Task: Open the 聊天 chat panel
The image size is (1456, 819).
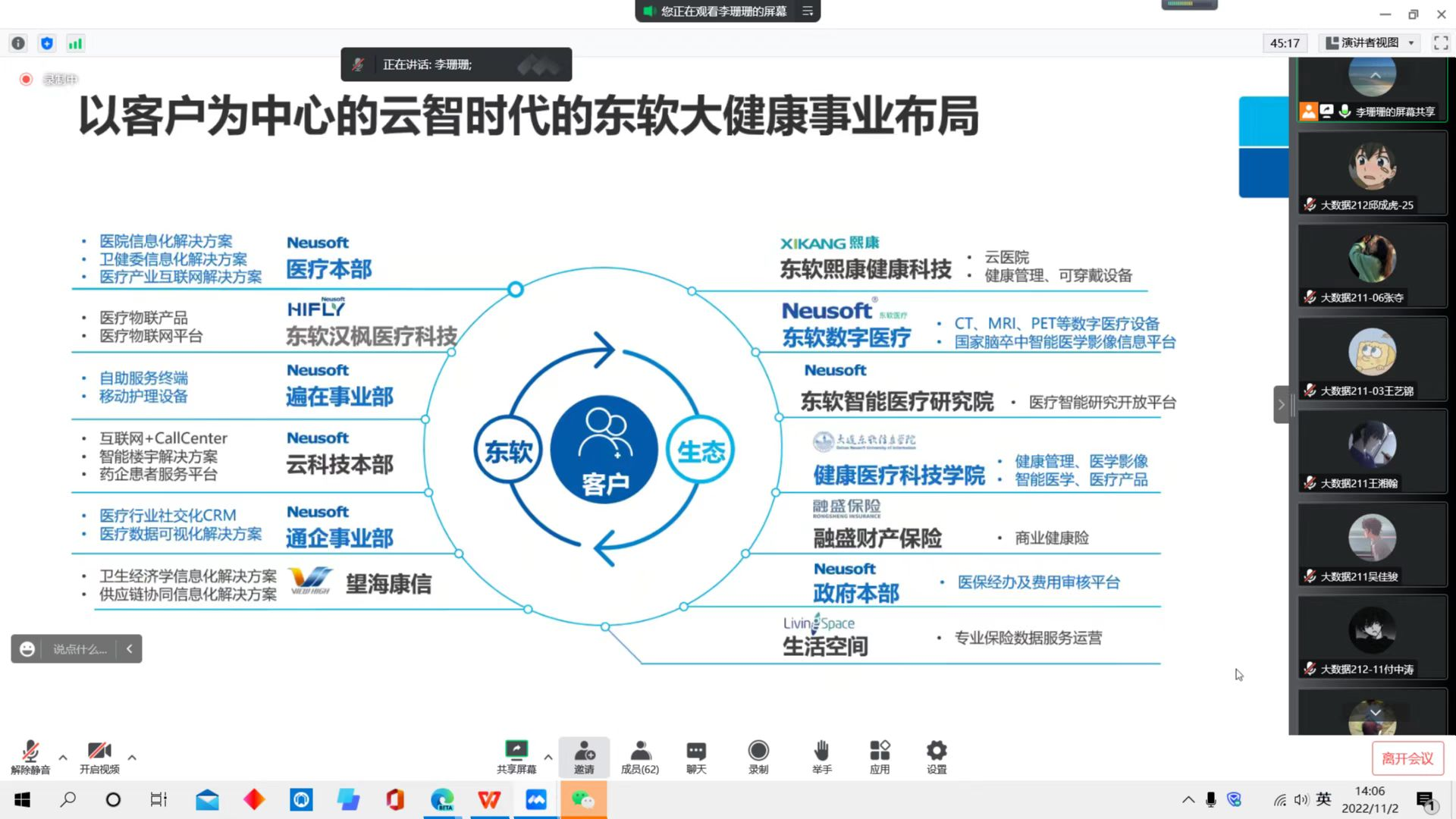Action: (x=696, y=757)
